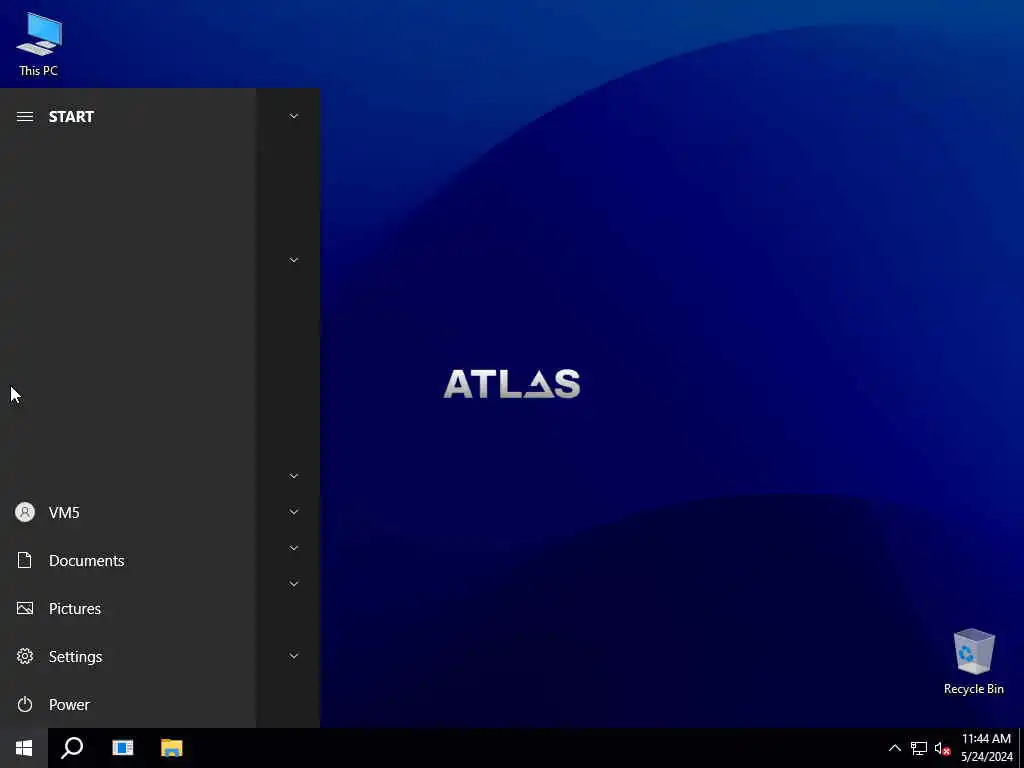Click the Show desktop strip at taskbar edge
1024x768 pixels.
pyautogui.click(x=1021, y=748)
